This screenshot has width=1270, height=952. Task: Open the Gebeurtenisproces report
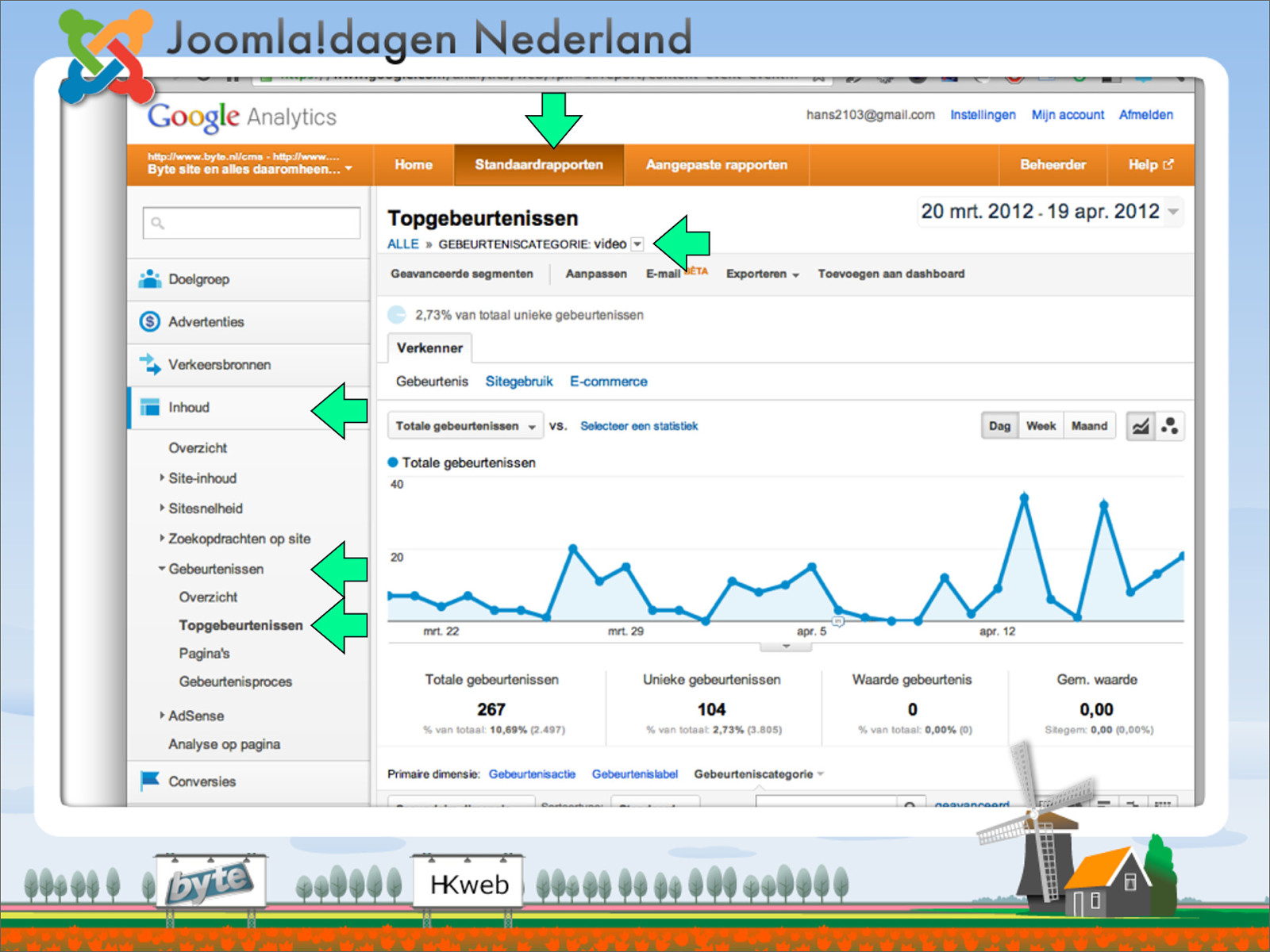[x=235, y=682]
